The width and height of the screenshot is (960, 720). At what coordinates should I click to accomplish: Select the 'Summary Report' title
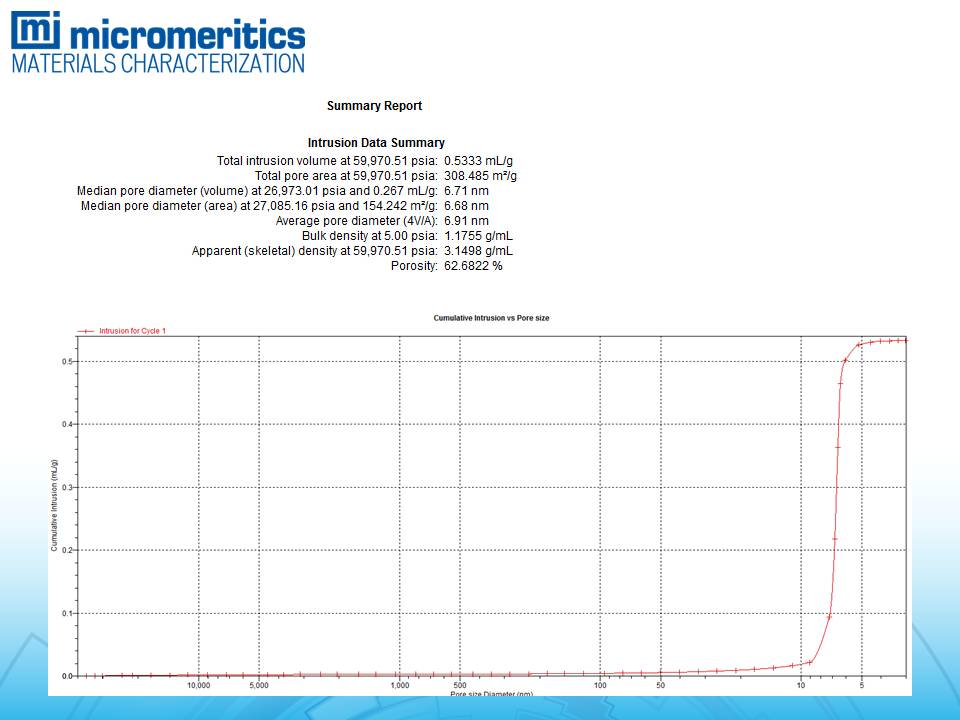(x=374, y=106)
